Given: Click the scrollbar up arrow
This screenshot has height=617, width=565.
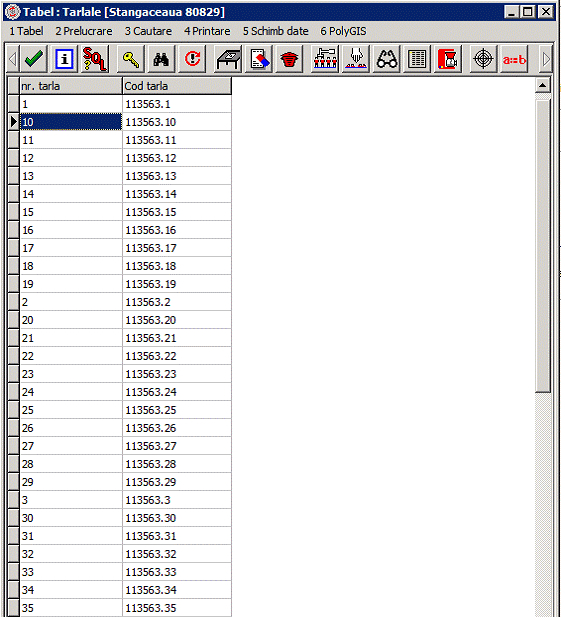Looking at the screenshot, I should tap(543, 85).
